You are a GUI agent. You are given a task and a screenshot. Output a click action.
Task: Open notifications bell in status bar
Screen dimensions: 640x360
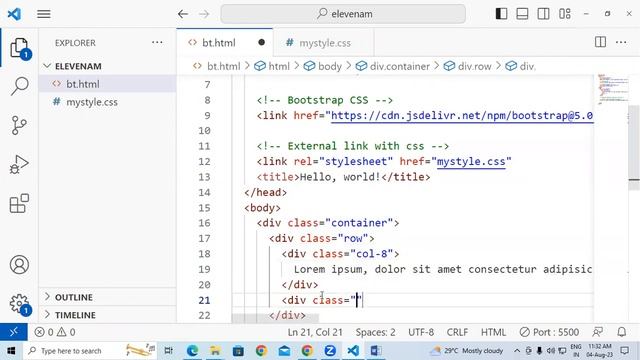(x=622, y=332)
